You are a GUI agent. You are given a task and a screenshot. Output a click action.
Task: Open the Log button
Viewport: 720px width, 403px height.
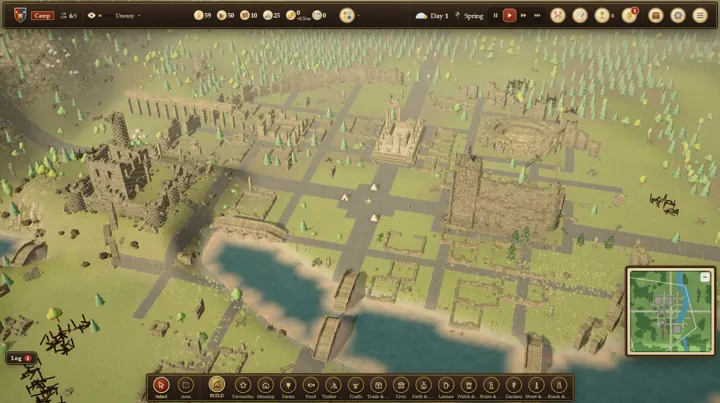click(x=21, y=358)
